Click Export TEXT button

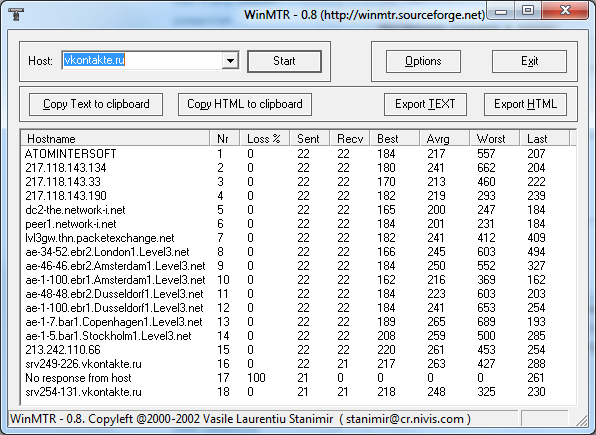point(425,104)
